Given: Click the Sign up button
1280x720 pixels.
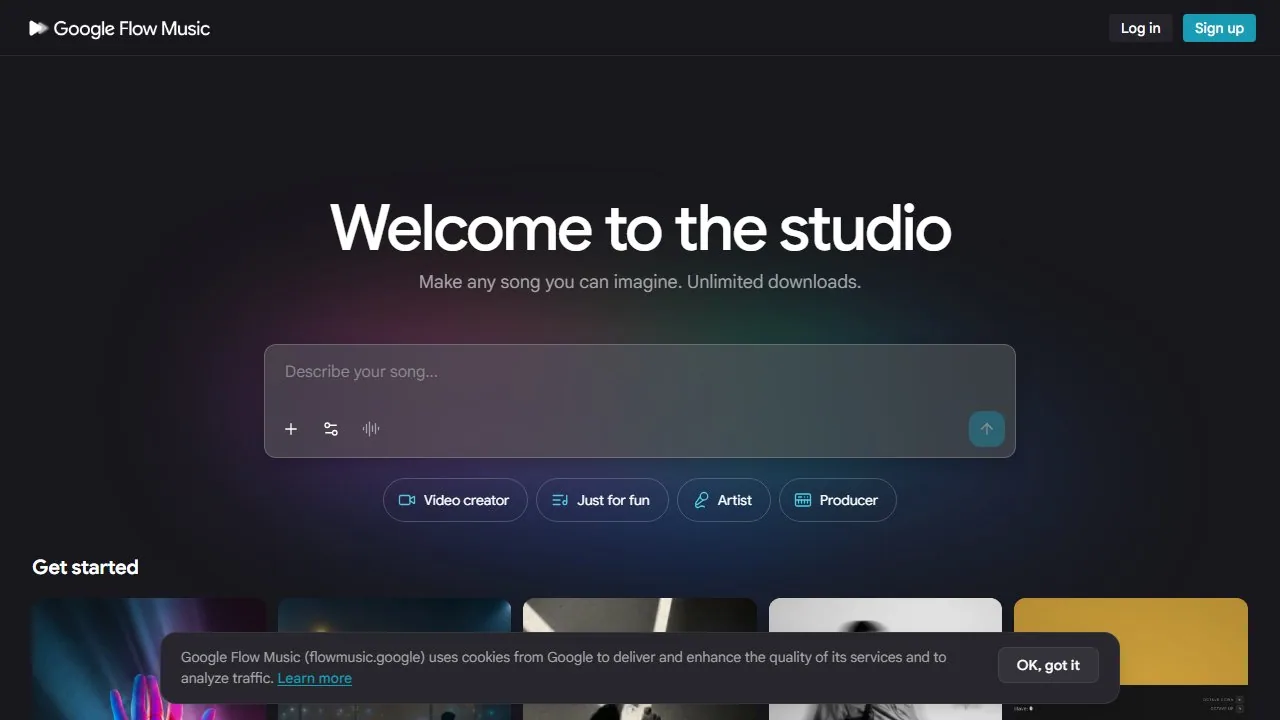Looking at the screenshot, I should click(x=1219, y=28).
